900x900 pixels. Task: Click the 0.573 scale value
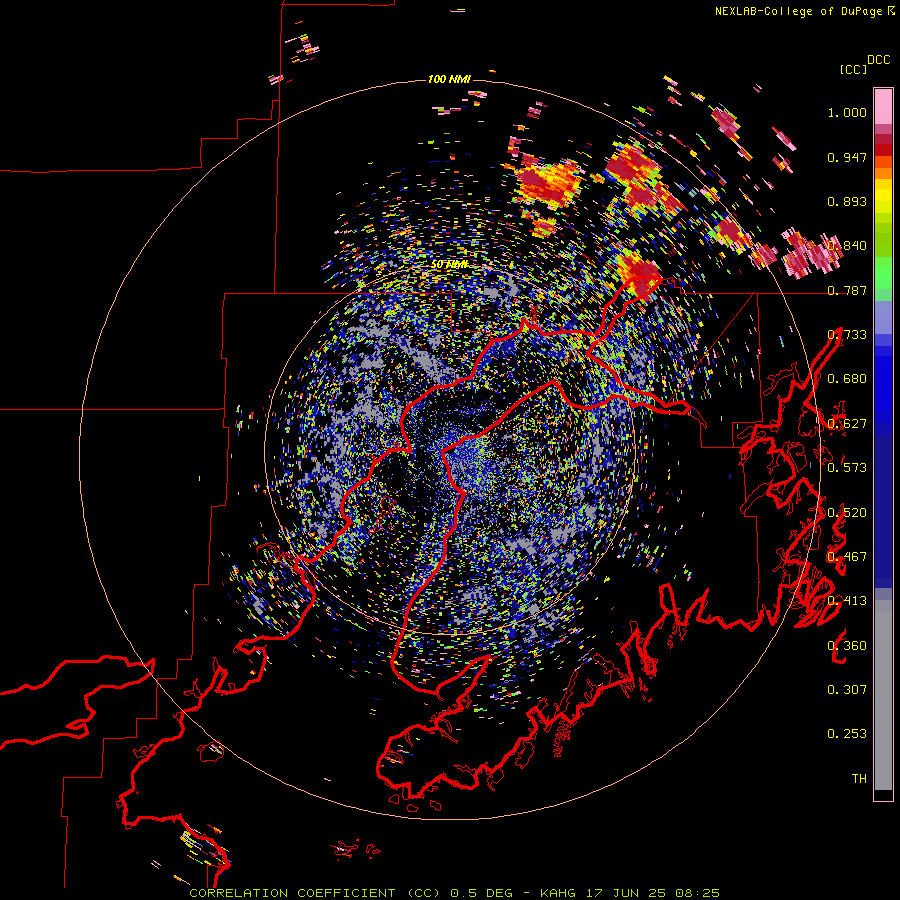coord(847,468)
